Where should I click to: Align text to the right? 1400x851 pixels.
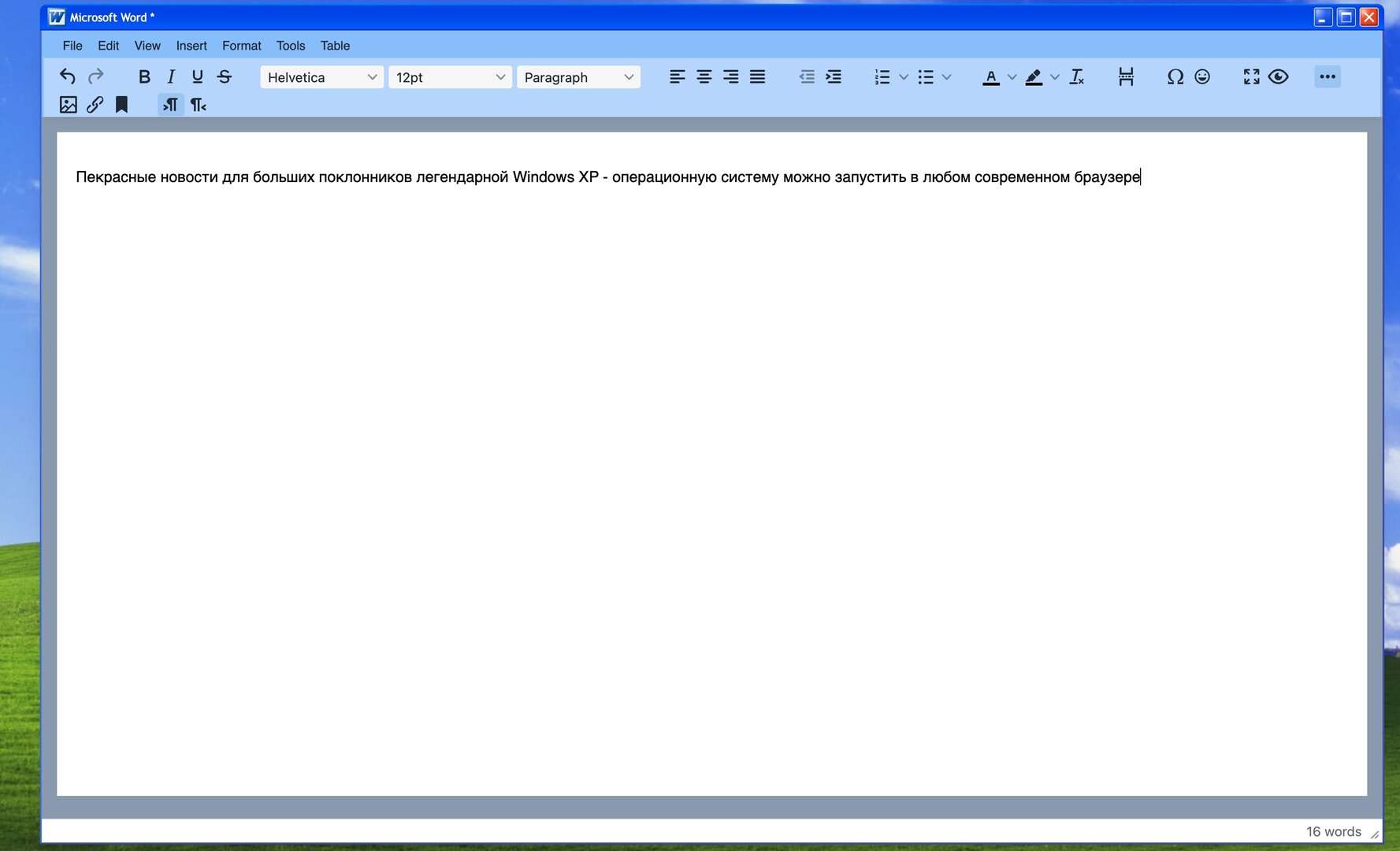point(731,76)
